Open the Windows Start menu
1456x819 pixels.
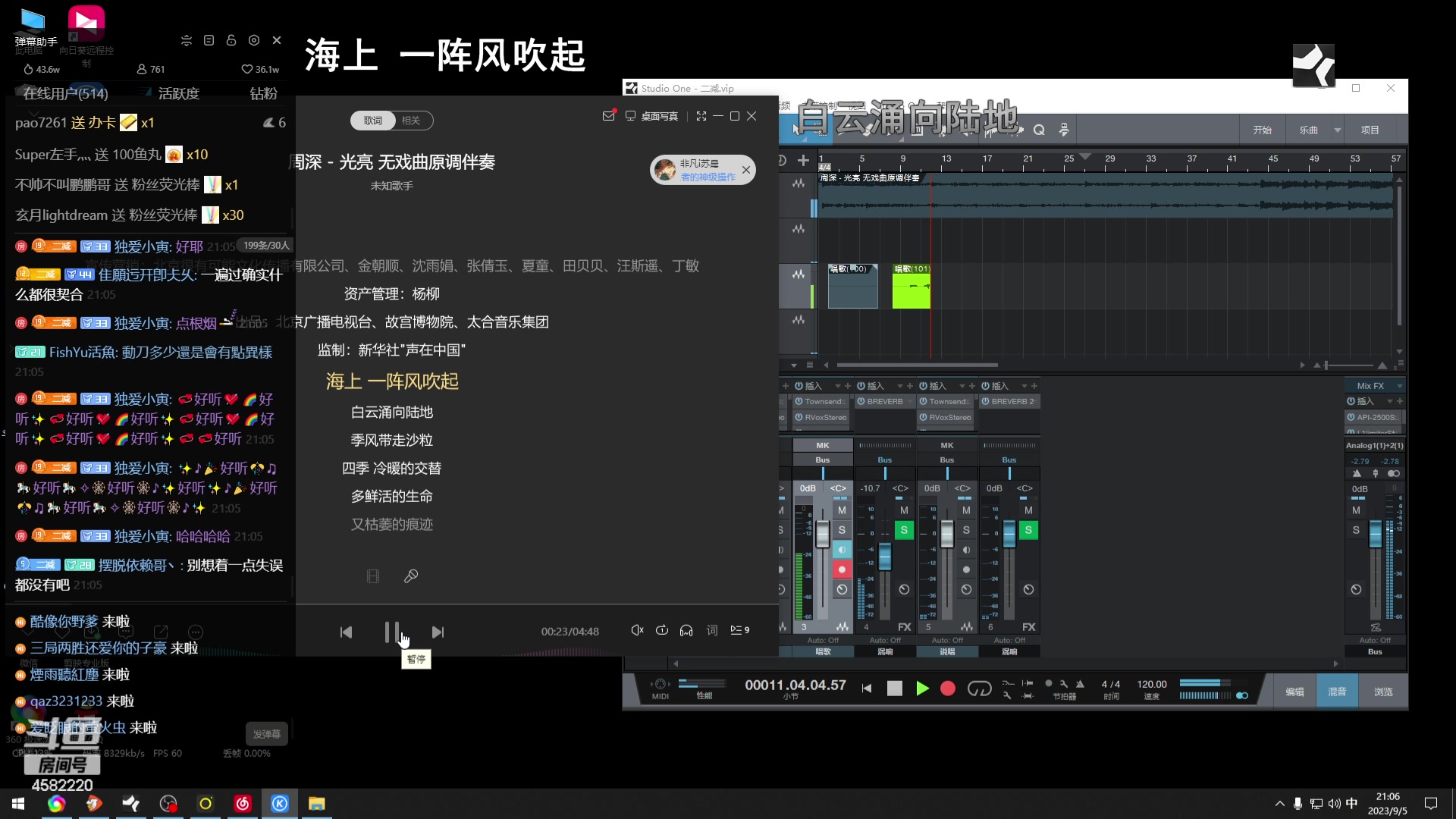(x=18, y=803)
